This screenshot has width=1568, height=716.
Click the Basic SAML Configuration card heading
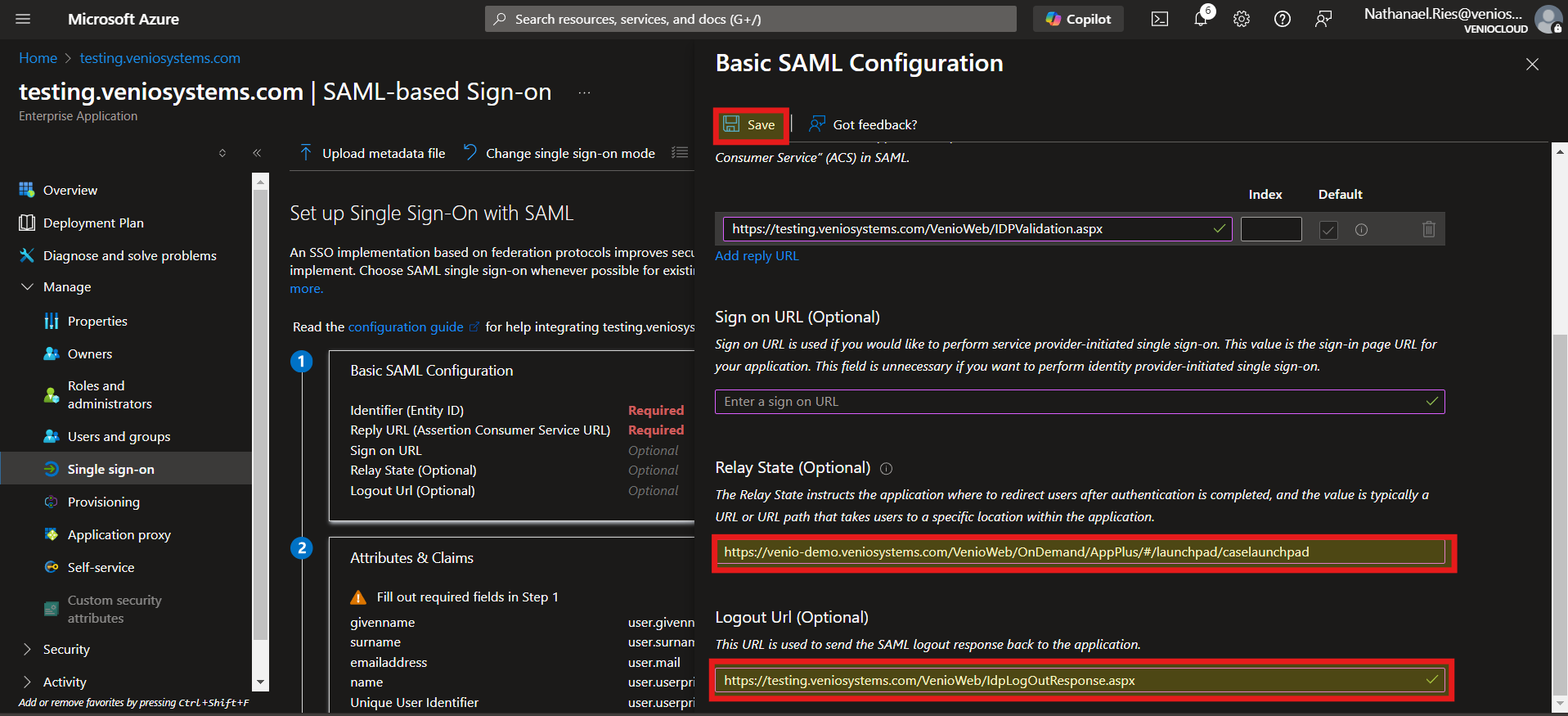[432, 371]
